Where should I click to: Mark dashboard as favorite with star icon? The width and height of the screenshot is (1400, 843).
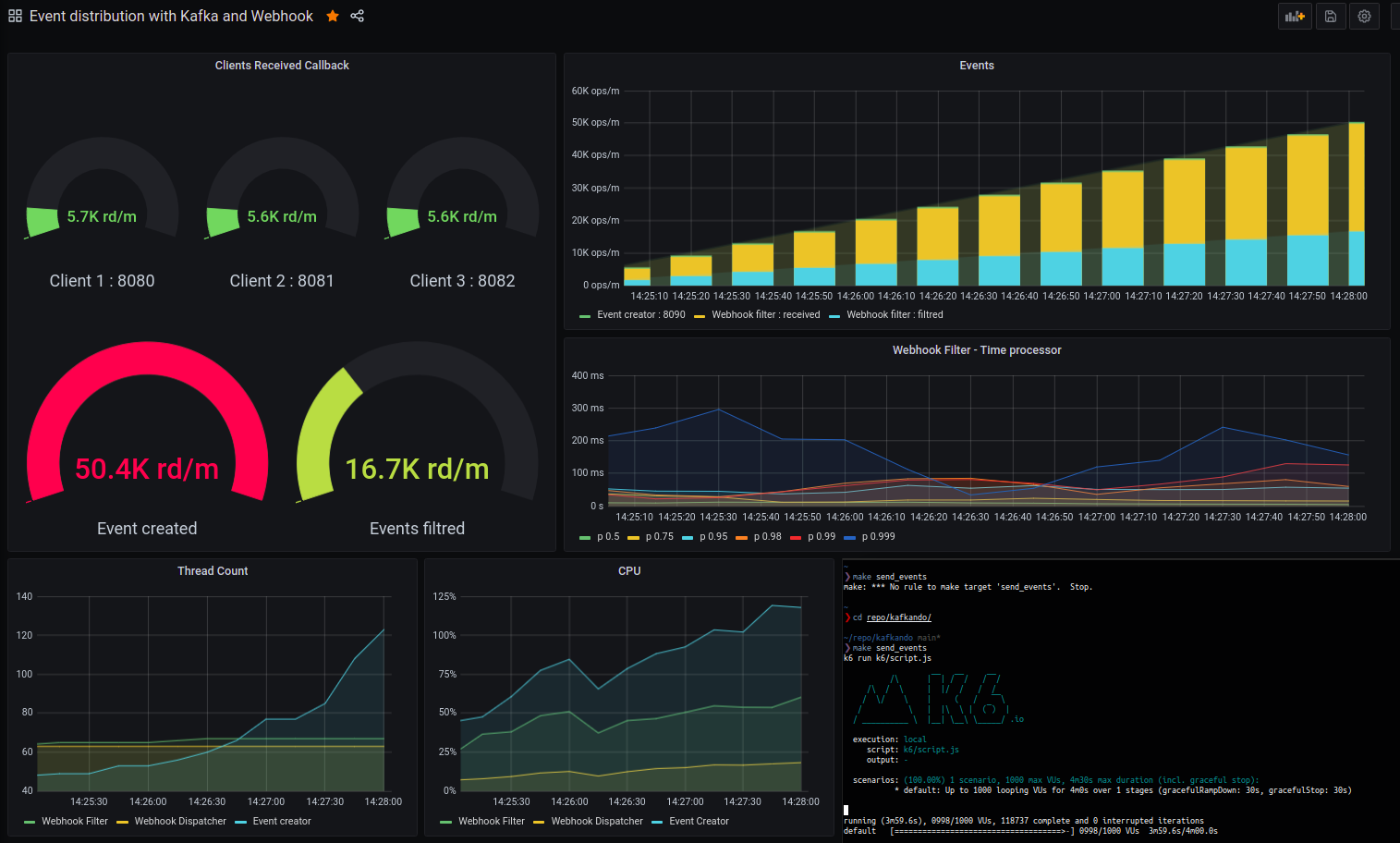point(333,16)
